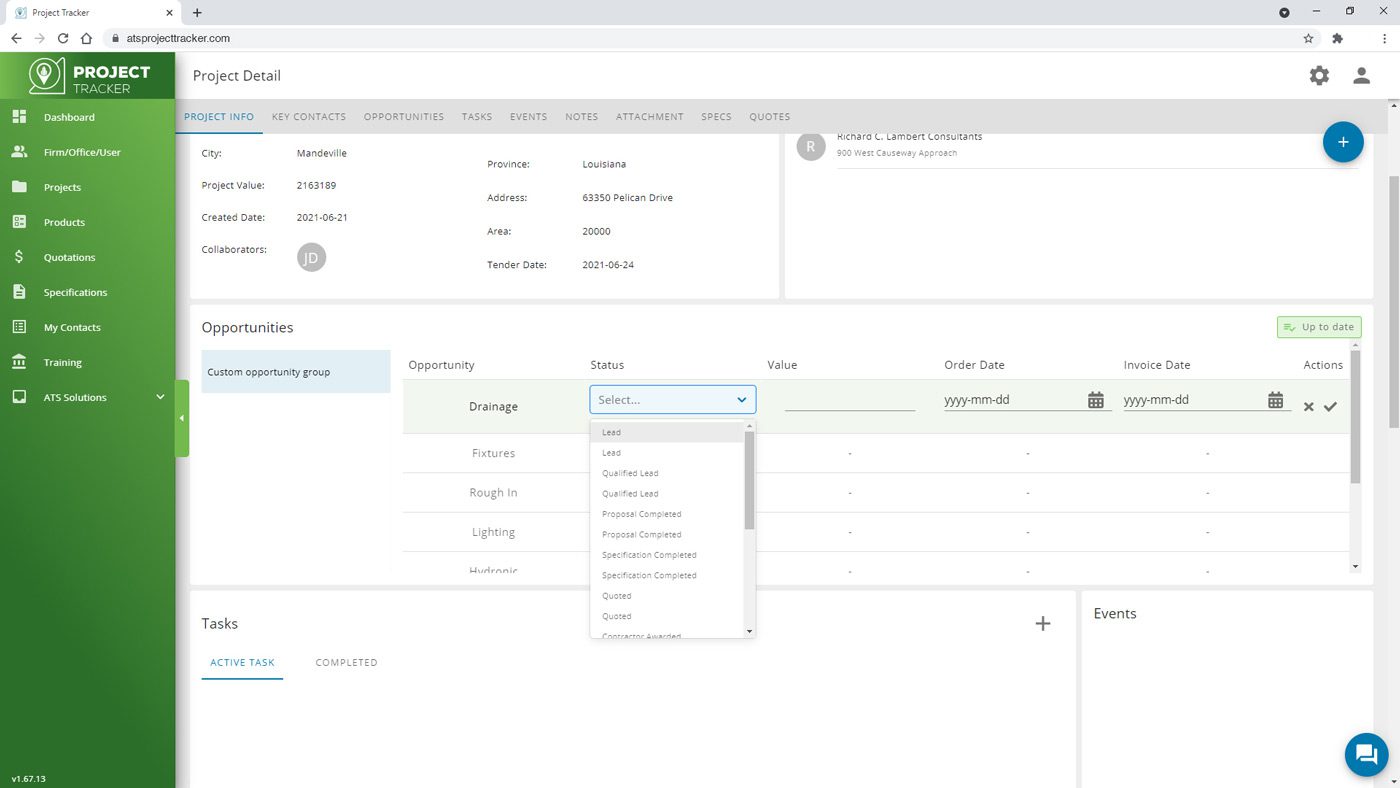Confirm Drainage row edit checkmark
This screenshot has width=1400, height=788.
(x=1330, y=407)
